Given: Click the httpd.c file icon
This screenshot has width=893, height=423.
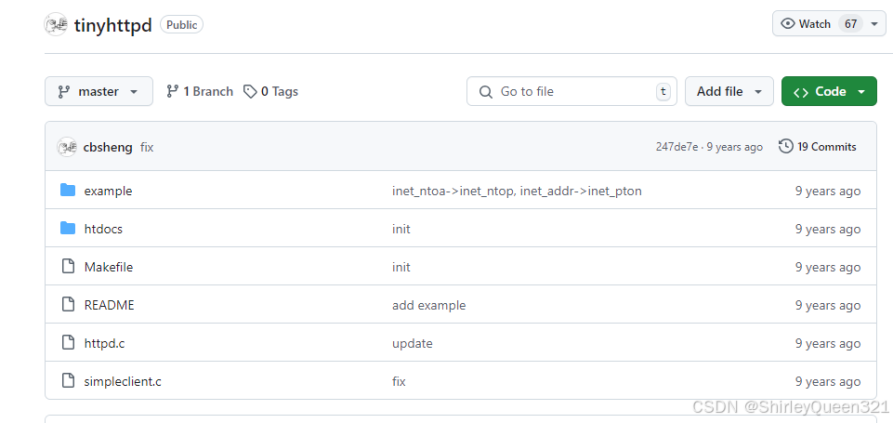Looking at the screenshot, I should point(68,343).
